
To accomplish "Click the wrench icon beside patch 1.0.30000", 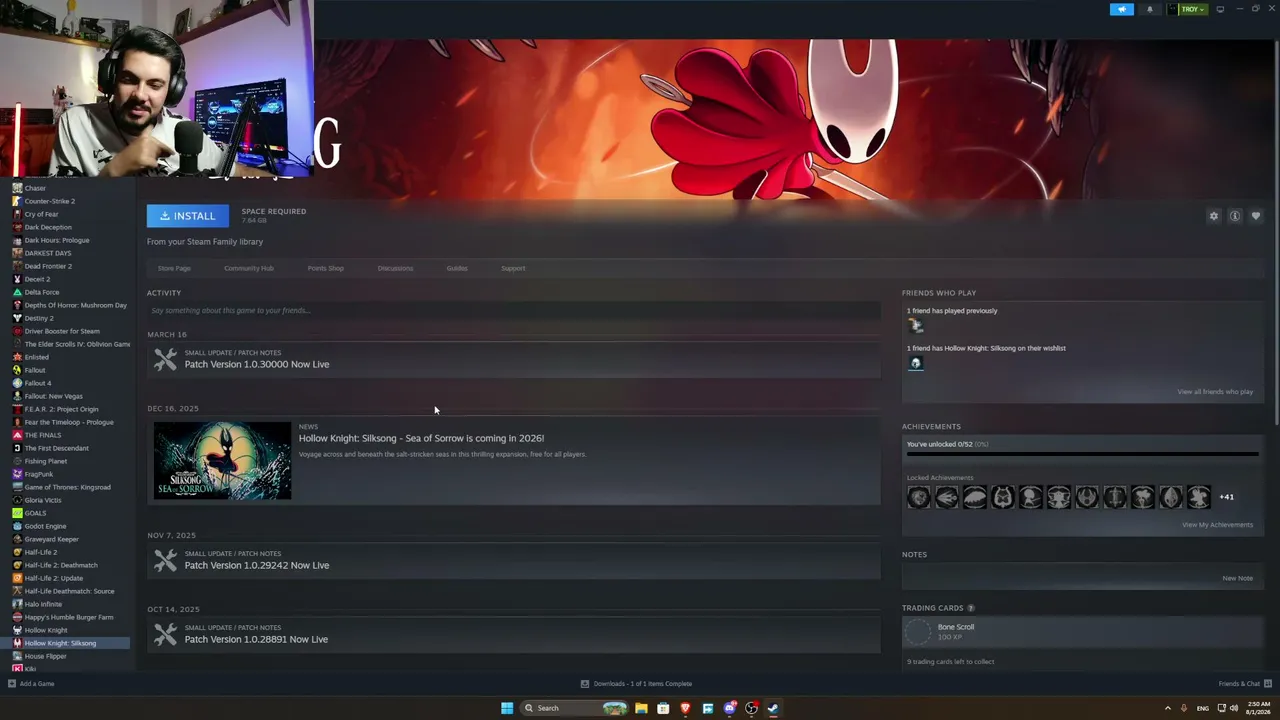I will 165,359.
